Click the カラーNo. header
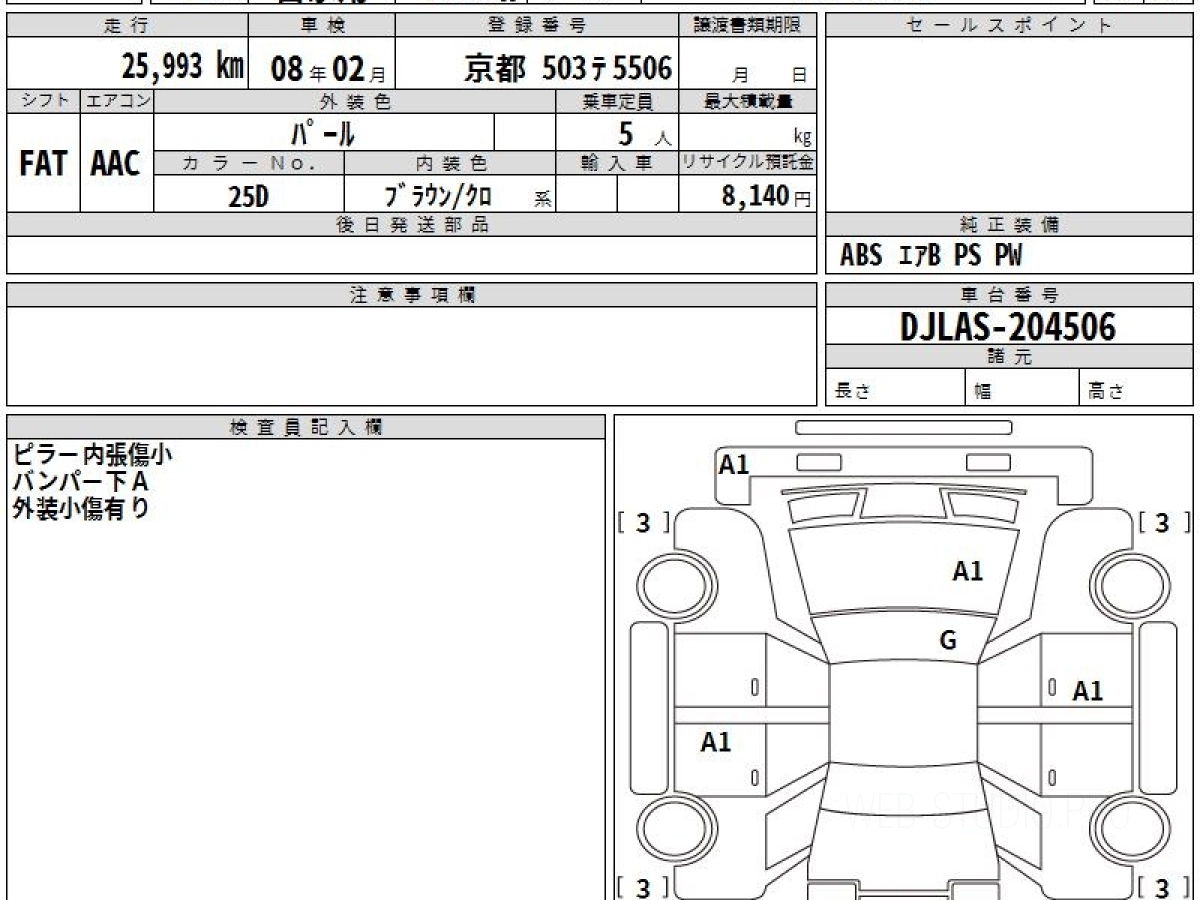The height and width of the screenshot is (900, 1200). click(249, 163)
